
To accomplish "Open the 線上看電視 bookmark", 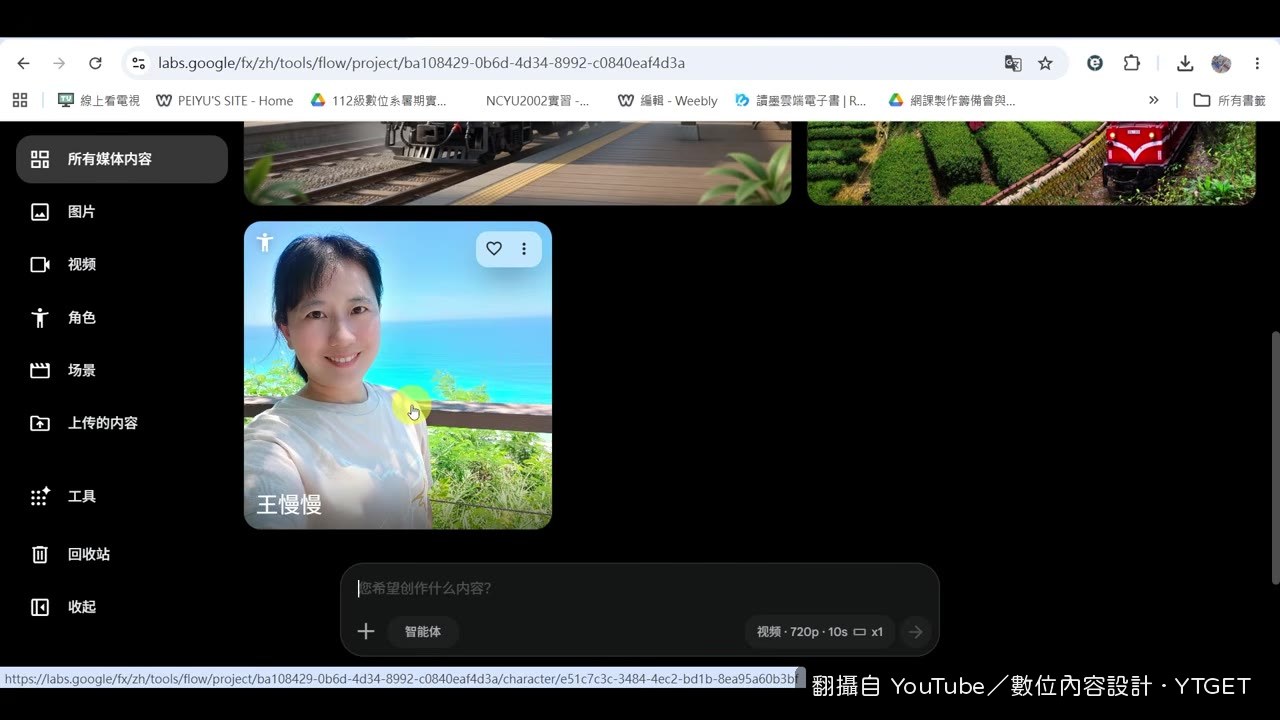I will [99, 100].
